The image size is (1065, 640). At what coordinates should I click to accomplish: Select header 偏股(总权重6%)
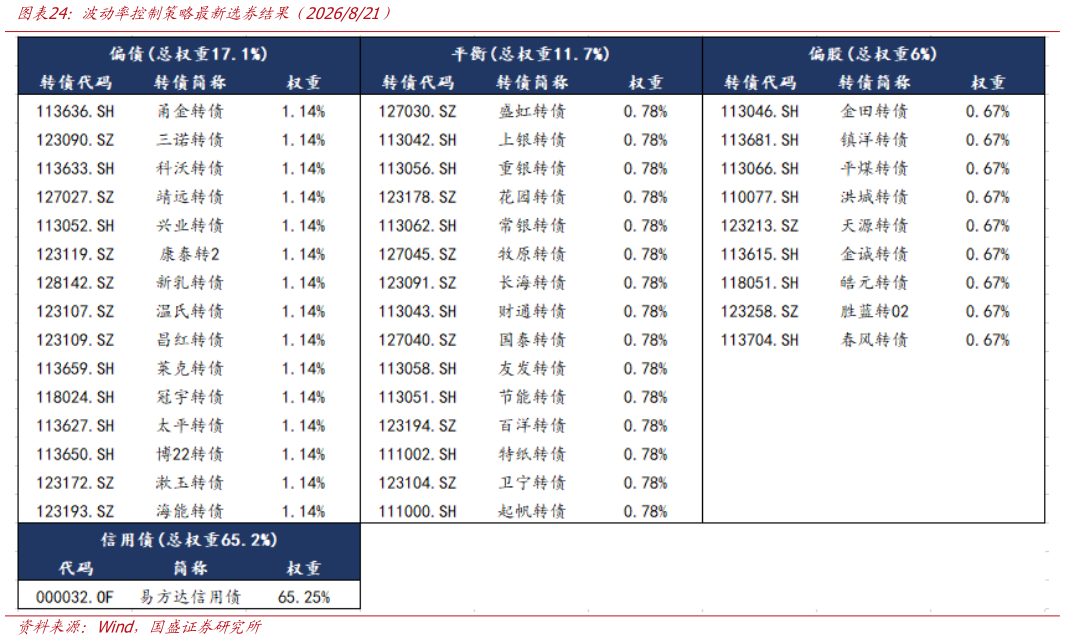click(873, 54)
